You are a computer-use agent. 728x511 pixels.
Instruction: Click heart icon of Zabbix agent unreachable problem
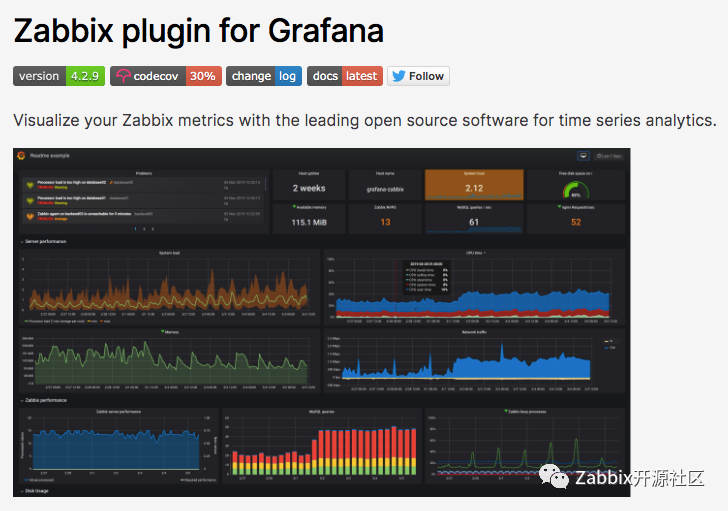pos(30,216)
